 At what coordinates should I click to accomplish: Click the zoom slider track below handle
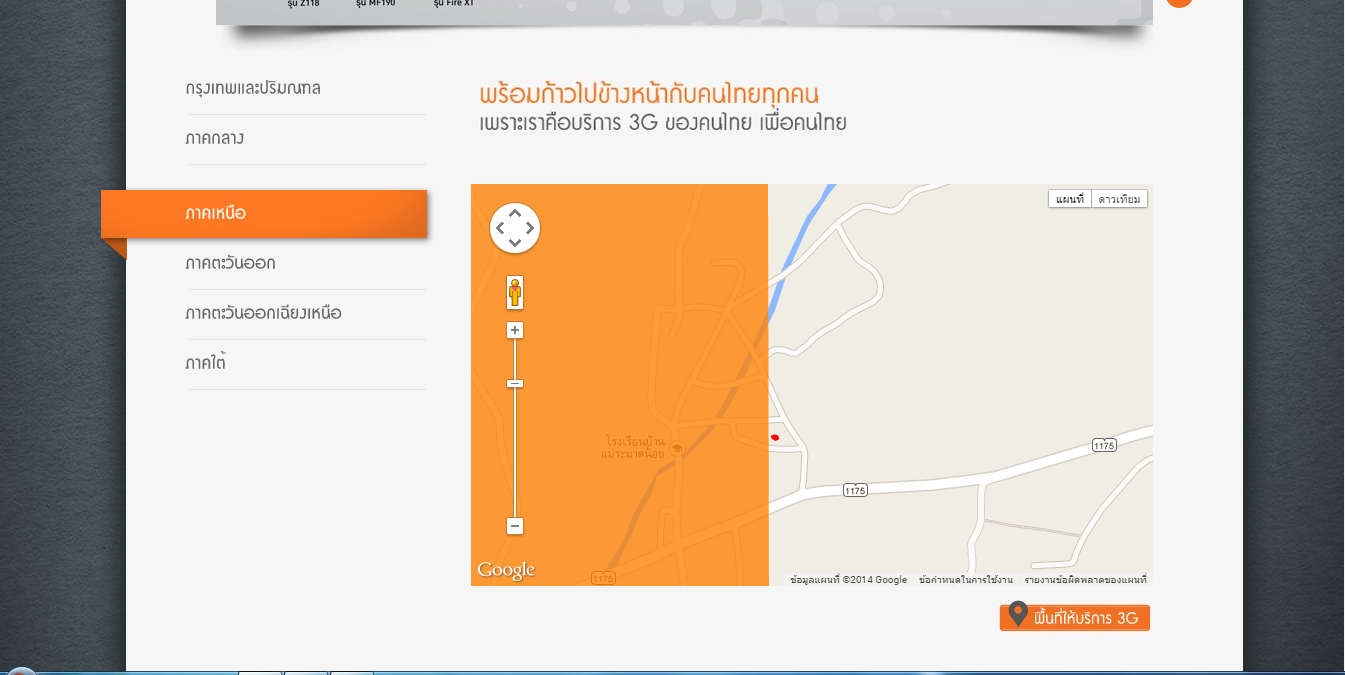coord(515,452)
